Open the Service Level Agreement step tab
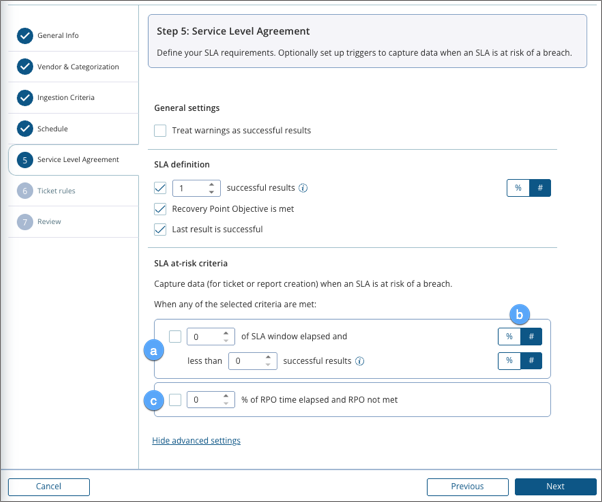Screen dimensions: 602x502 tap(77, 160)
